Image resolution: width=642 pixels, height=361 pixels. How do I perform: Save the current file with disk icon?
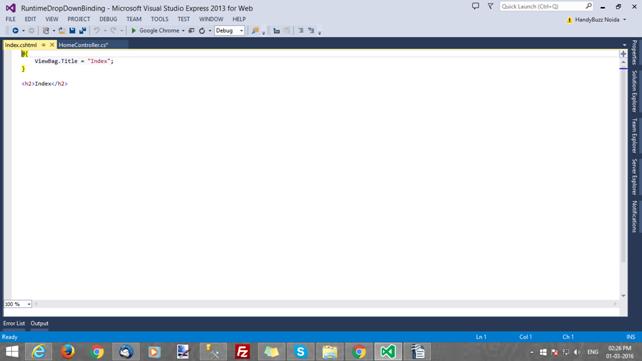point(72,31)
